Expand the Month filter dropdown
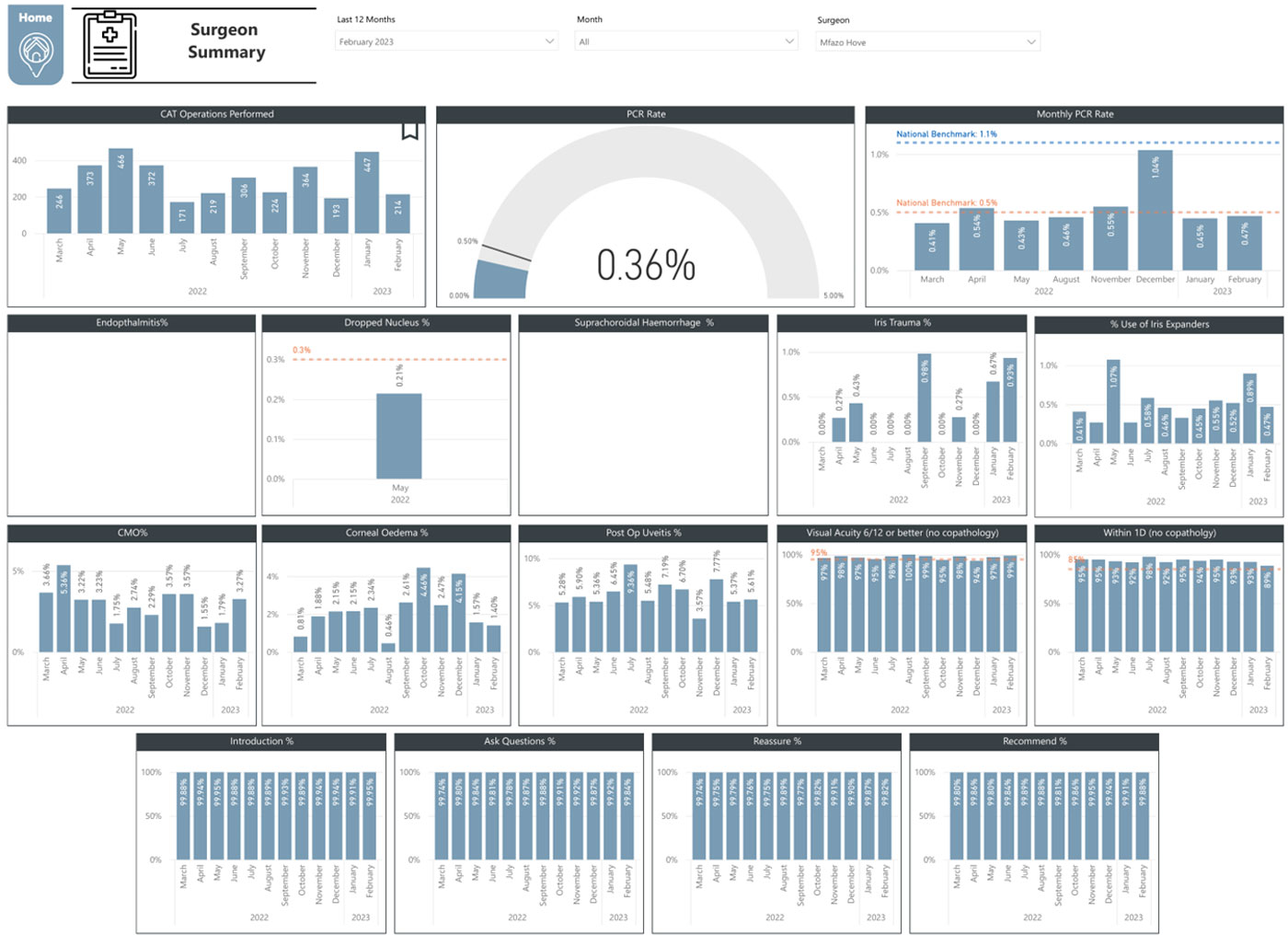This screenshot has height=946, width=1288. pyautogui.click(x=685, y=41)
